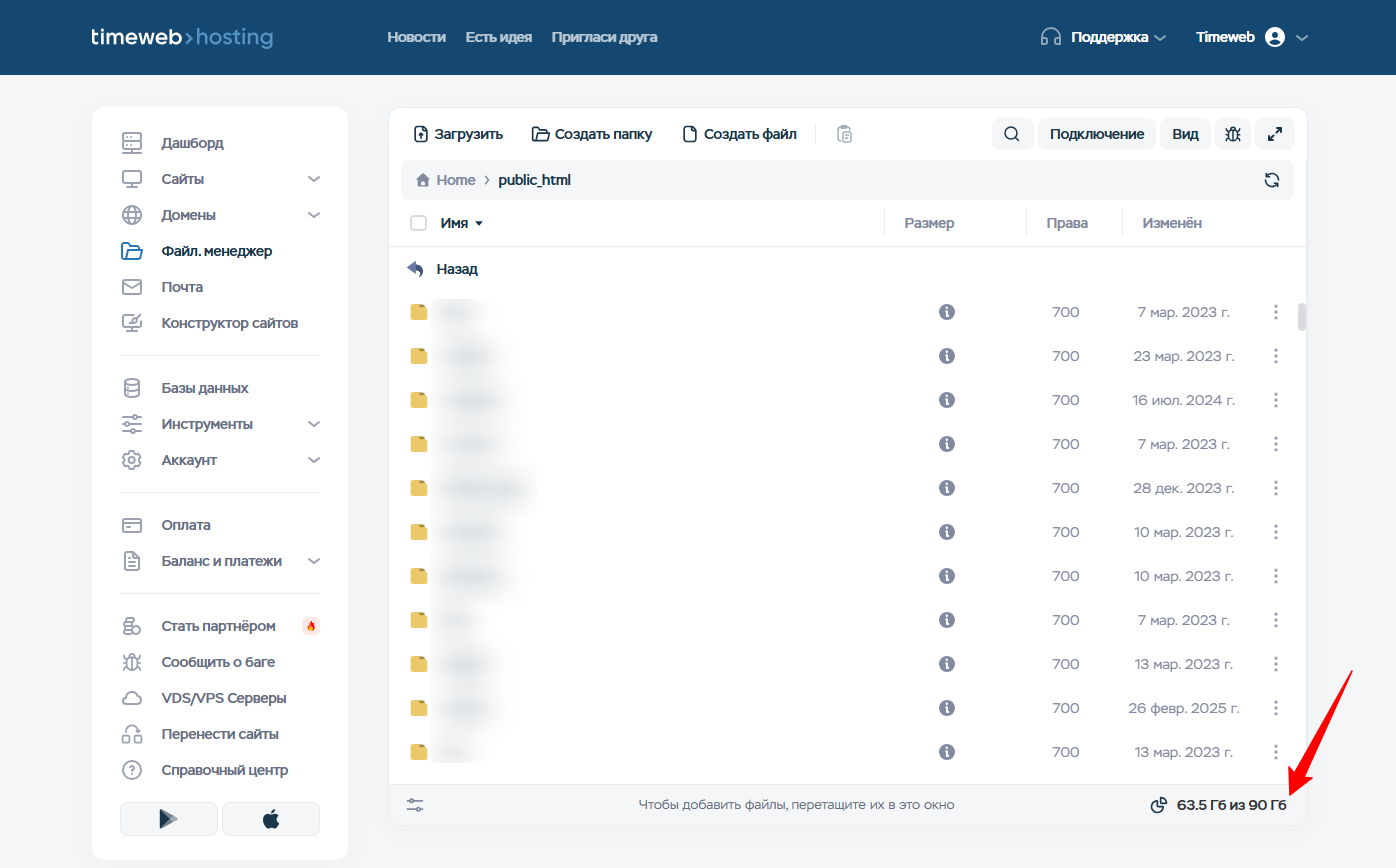Open the Пригласи друга link
This screenshot has width=1396, height=868.
(x=604, y=37)
